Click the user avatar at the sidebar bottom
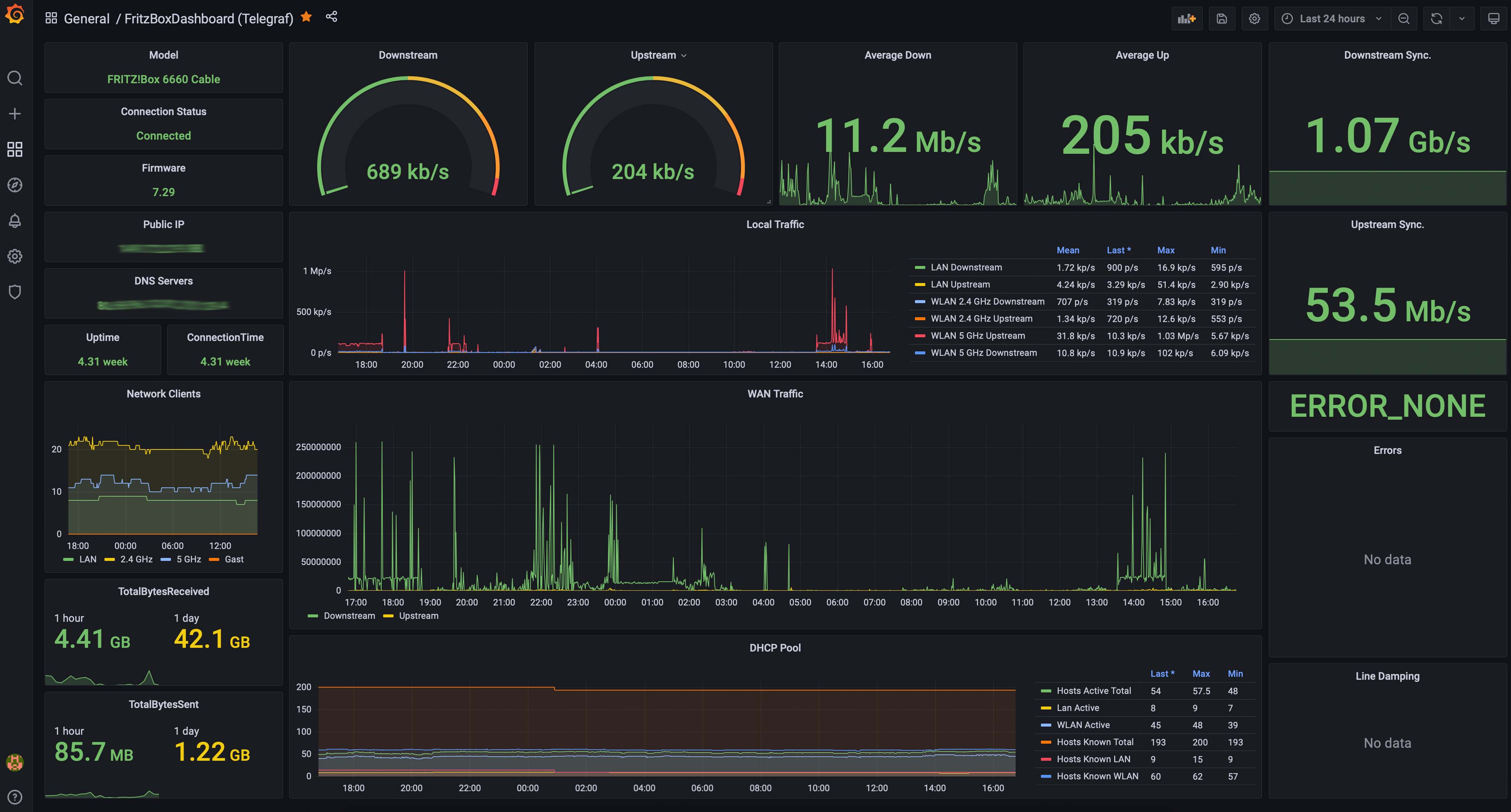 pyautogui.click(x=14, y=763)
